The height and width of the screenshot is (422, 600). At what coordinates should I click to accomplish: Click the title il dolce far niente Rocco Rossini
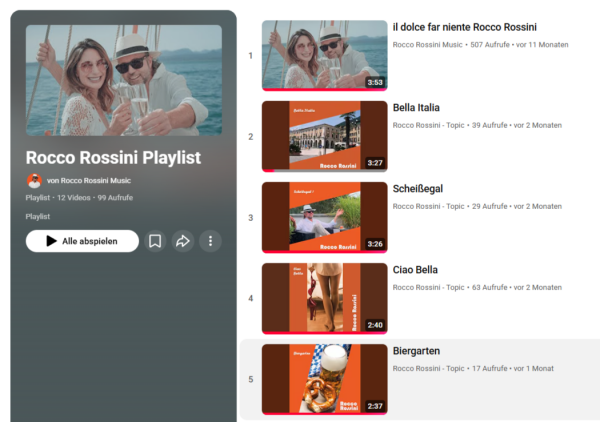465,27
